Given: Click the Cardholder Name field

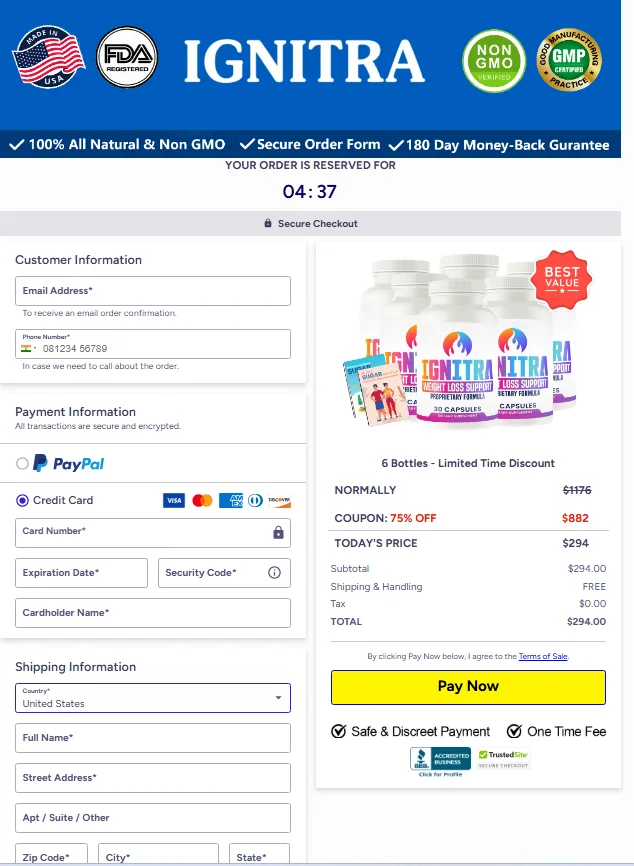Looking at the screenshot, I should 153,613.
